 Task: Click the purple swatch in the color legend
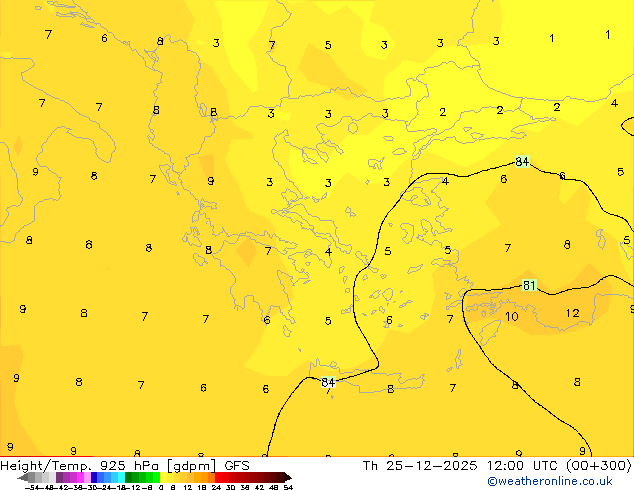[59, 478]
